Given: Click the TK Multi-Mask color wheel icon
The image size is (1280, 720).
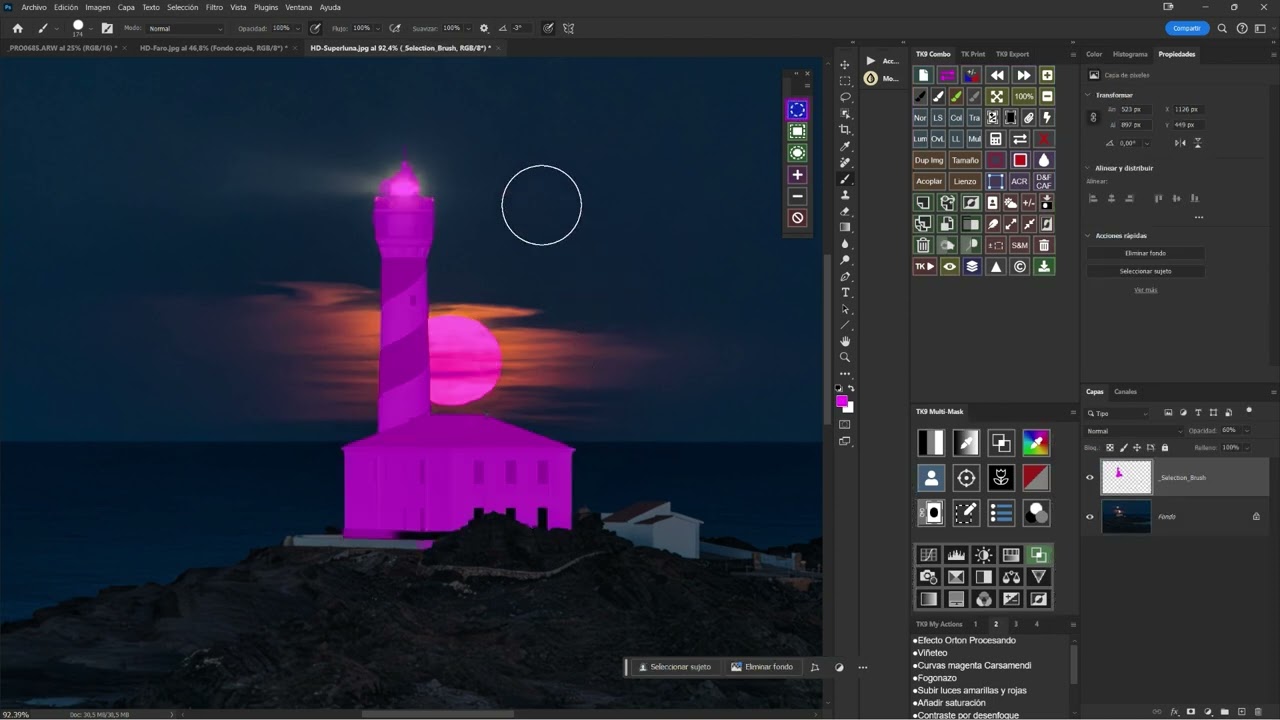Looking at the screenshot, I should tap(1036, 443).
